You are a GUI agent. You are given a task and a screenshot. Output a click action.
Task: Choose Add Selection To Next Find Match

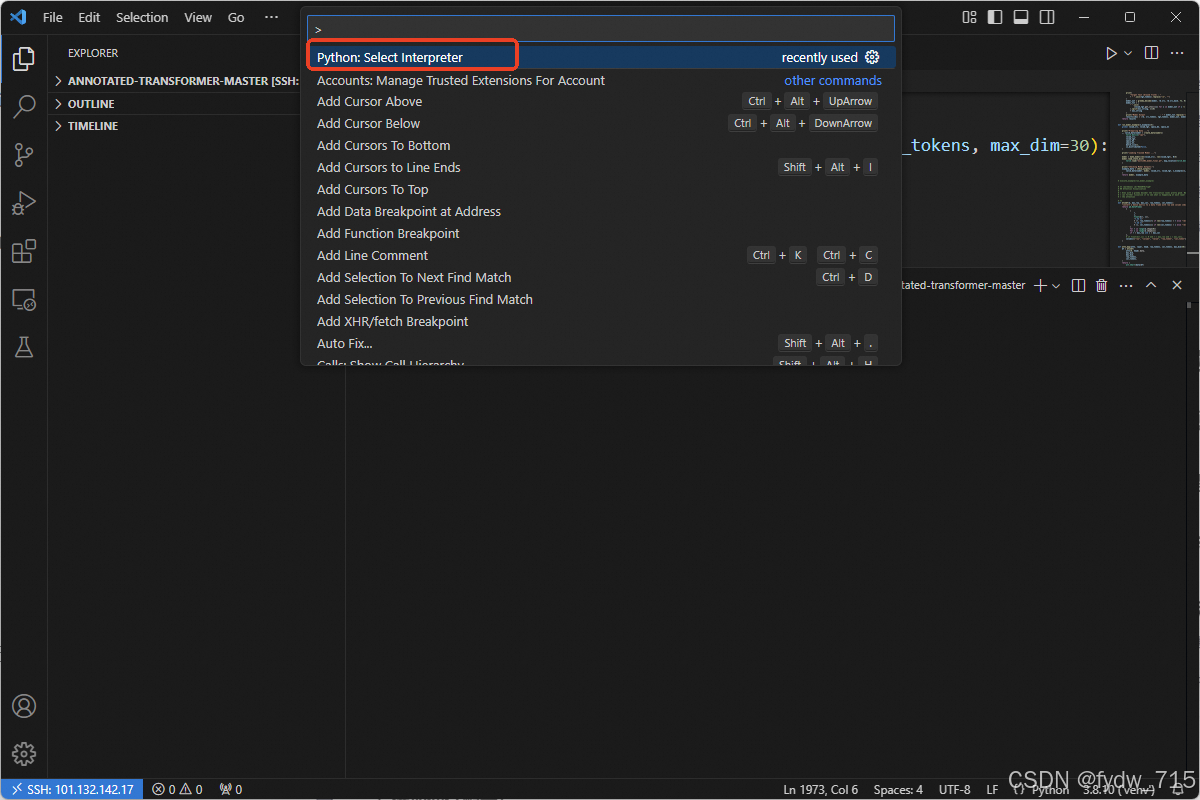(x=601, y=277)
